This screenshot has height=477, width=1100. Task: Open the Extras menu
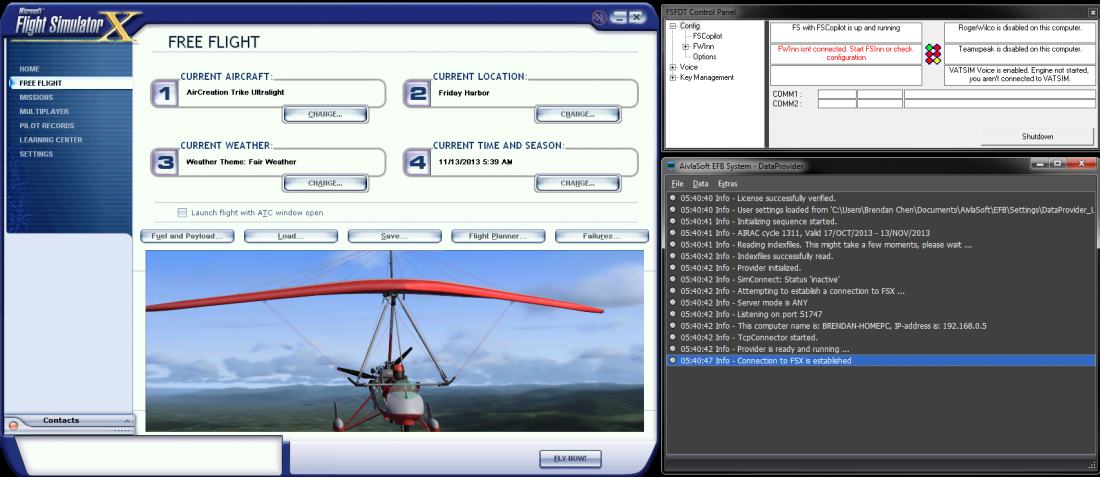[x=727, y=184]
